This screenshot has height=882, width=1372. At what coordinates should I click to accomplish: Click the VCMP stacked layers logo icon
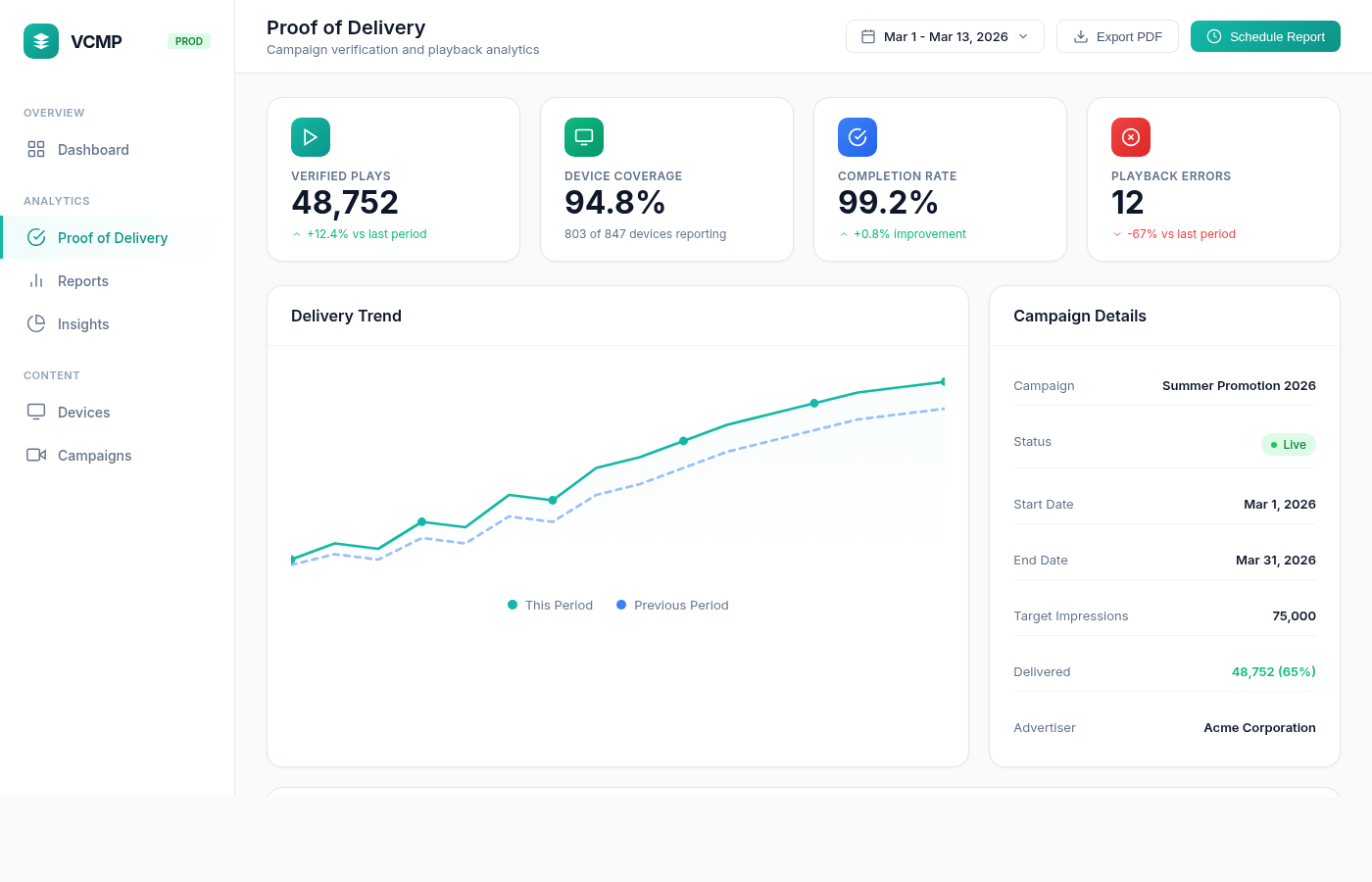click(41, 41)
